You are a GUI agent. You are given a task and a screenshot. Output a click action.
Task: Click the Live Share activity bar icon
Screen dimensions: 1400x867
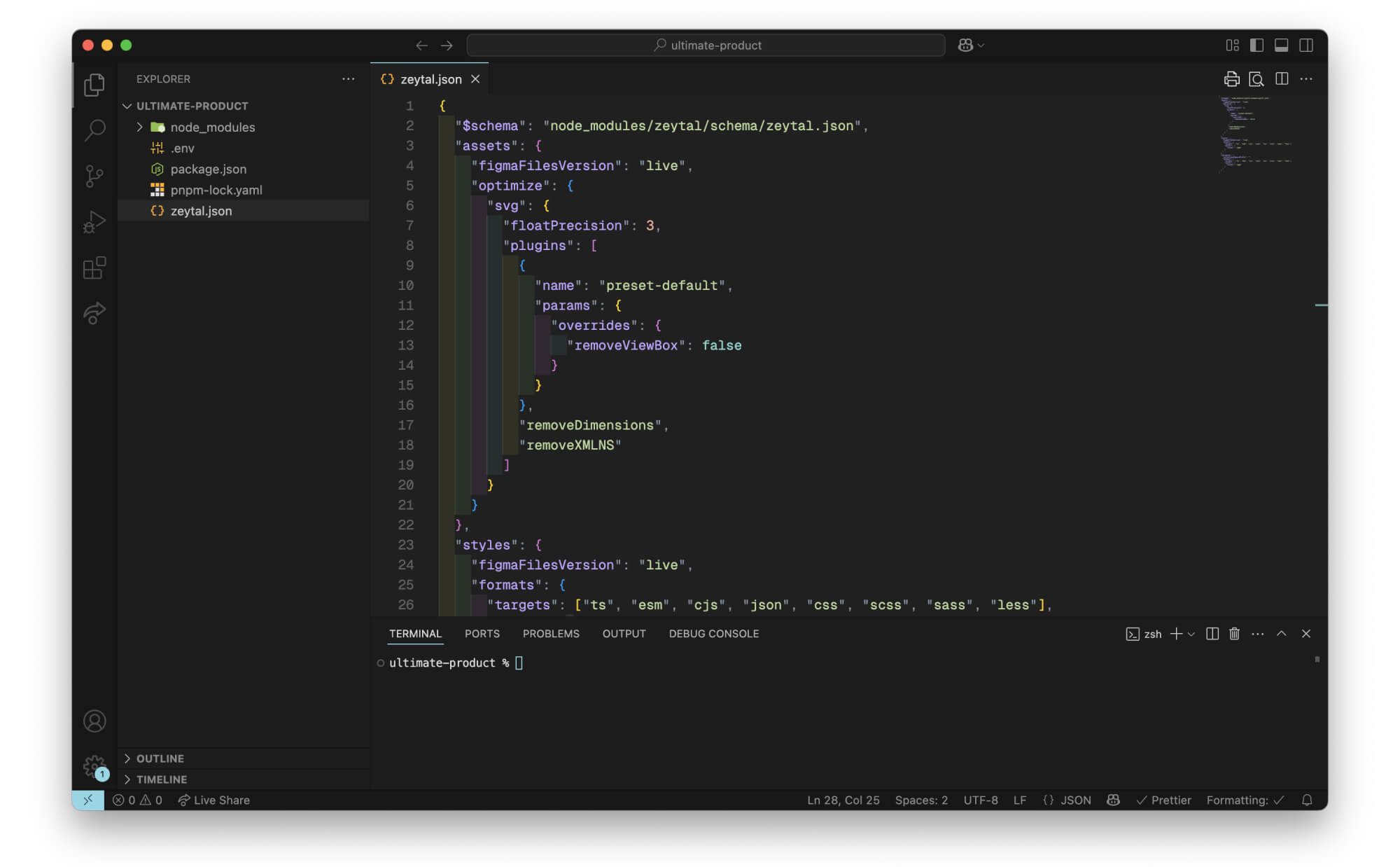coord(94,312)
